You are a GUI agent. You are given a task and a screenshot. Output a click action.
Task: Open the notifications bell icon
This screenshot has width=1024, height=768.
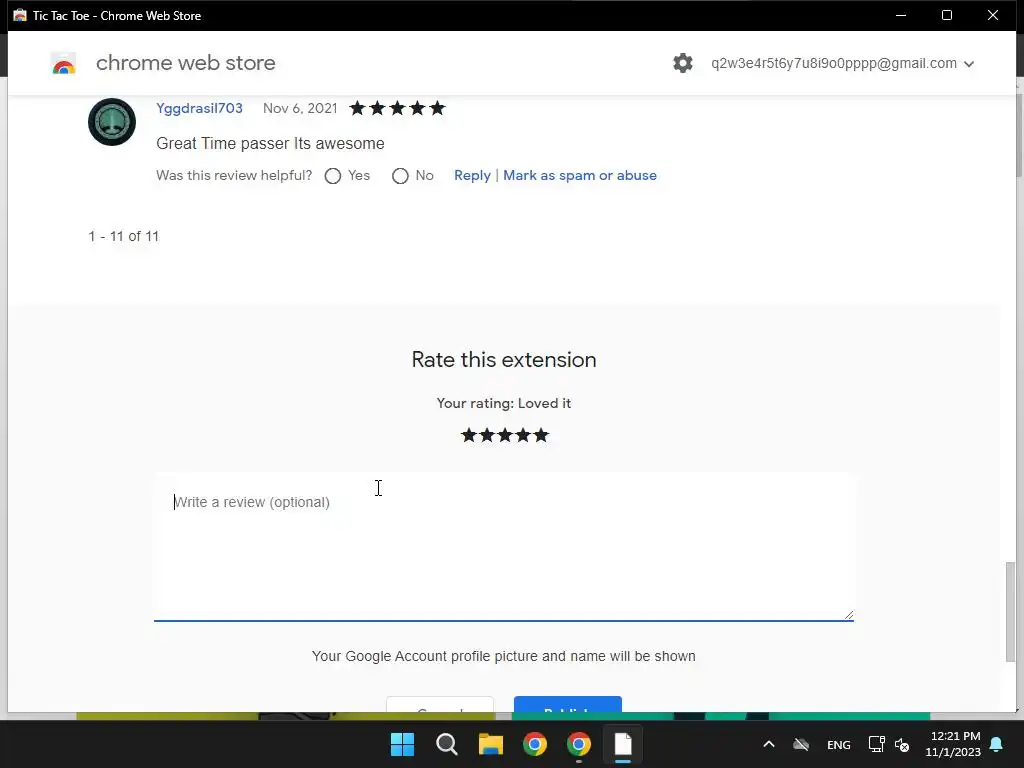[997, 744]
